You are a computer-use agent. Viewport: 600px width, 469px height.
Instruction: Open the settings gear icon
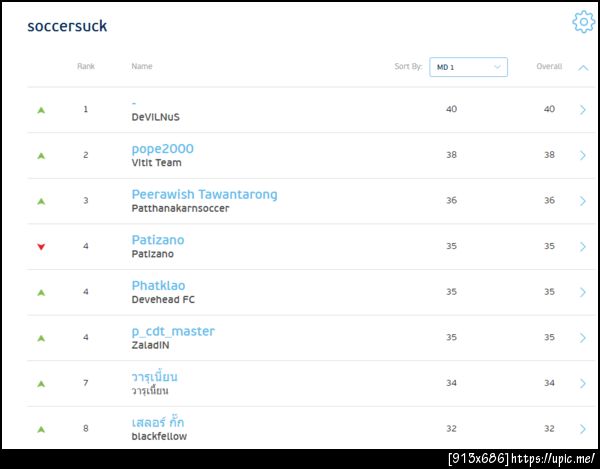(583, 22)
